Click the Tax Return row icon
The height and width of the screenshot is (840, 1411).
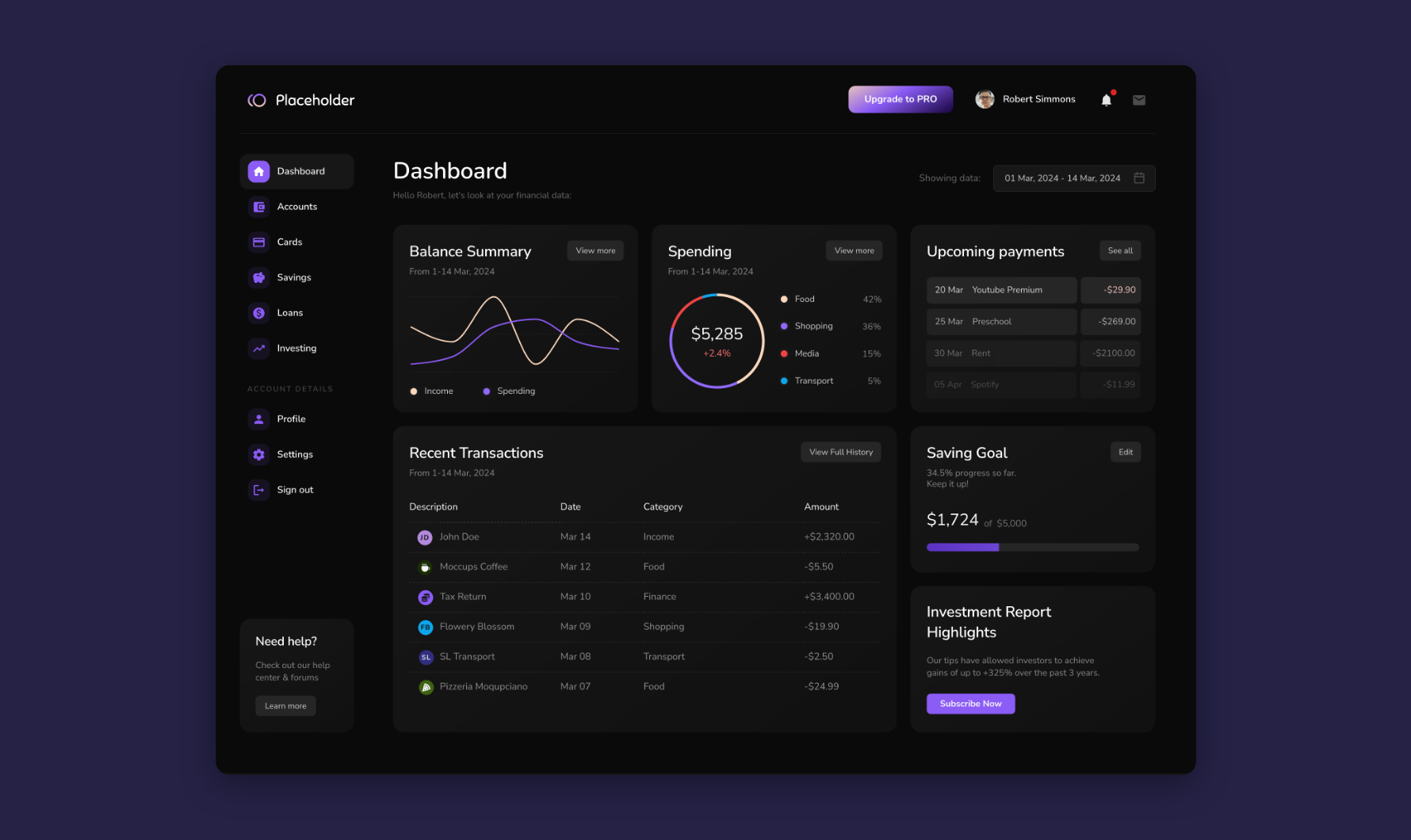pos(425,598)
